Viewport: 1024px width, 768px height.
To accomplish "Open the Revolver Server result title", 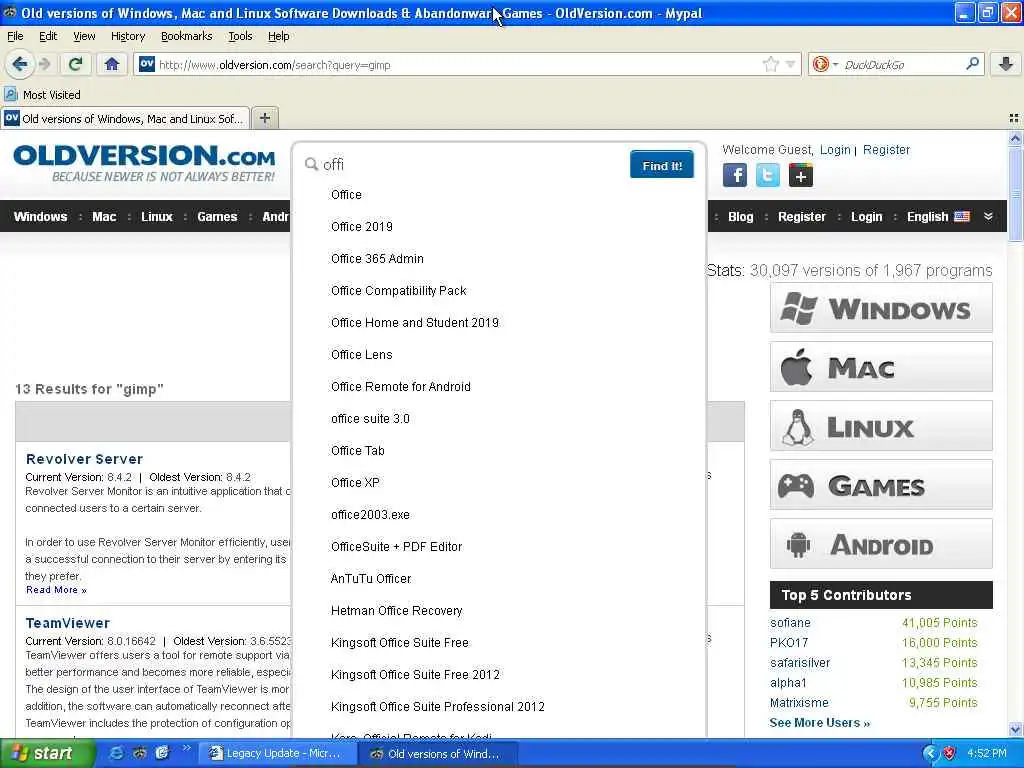I will click(84, 459).
